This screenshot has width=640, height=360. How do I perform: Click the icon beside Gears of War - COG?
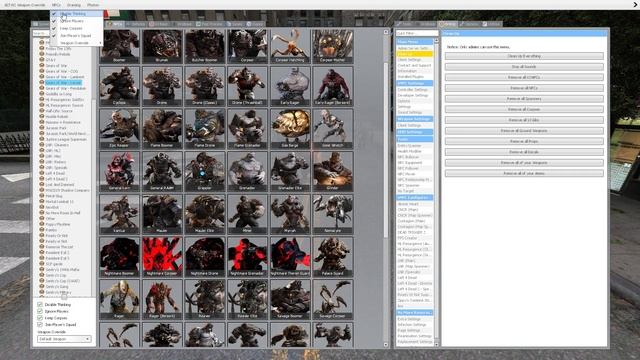click(x=42, y=71)
